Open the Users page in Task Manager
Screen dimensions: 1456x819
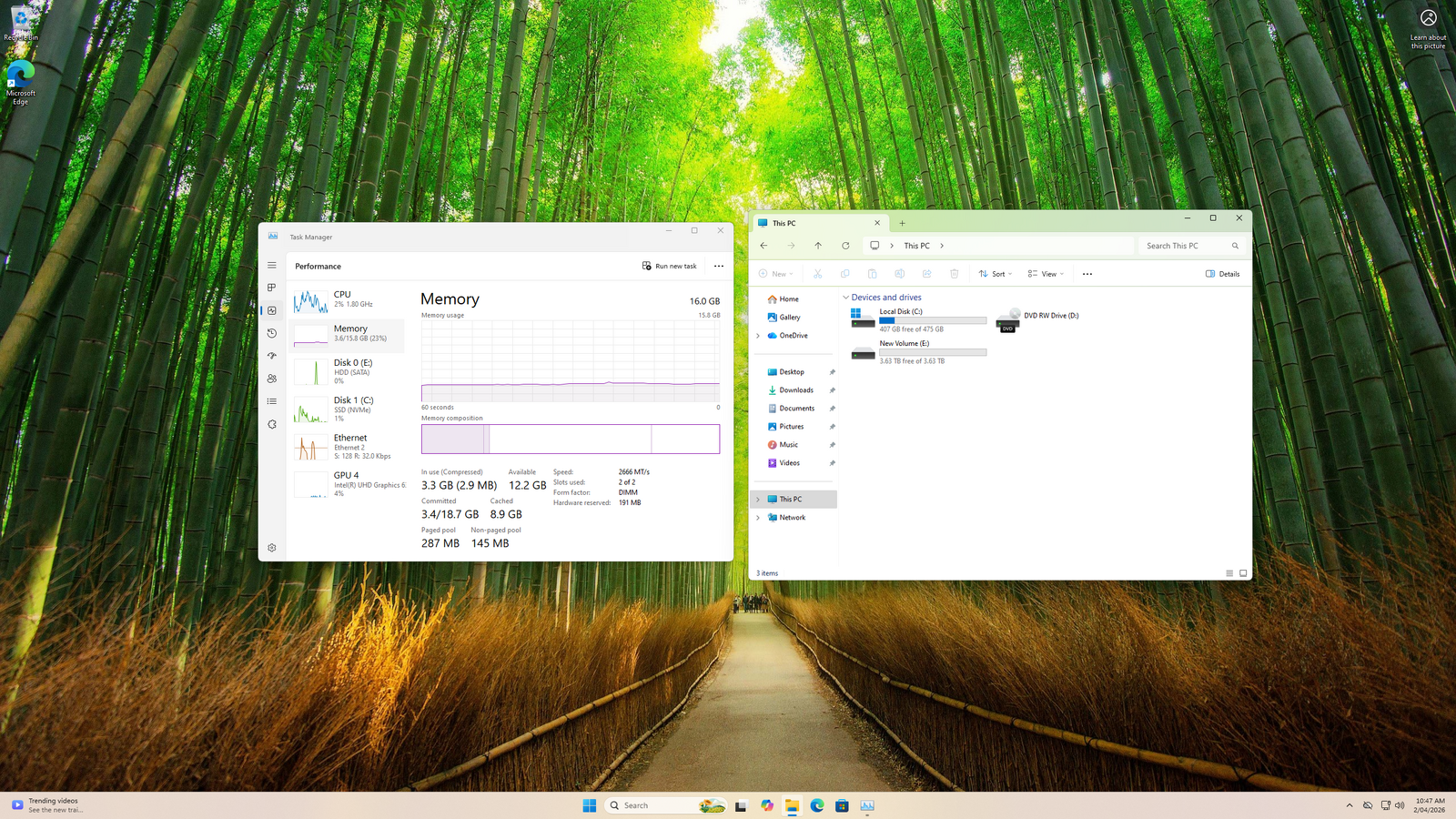[x=271, y=379]
